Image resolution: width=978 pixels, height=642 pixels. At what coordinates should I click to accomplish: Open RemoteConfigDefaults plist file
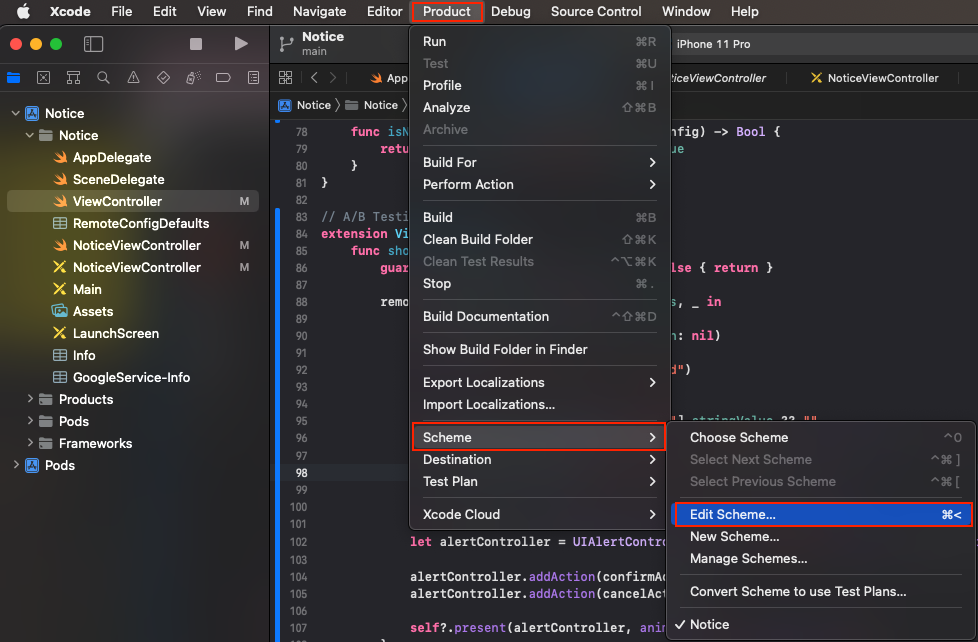(x=141, y=223)
